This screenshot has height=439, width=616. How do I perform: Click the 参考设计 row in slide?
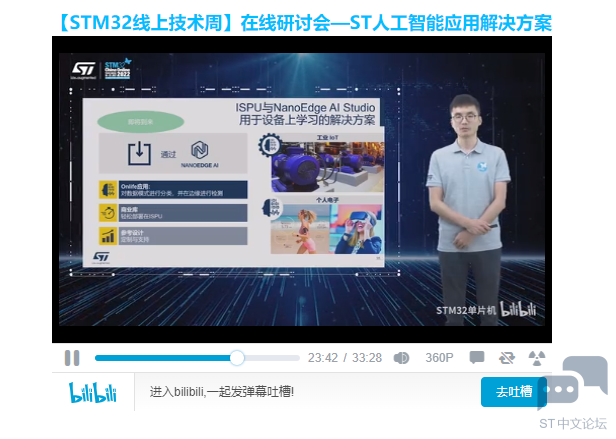coord(173,236)
